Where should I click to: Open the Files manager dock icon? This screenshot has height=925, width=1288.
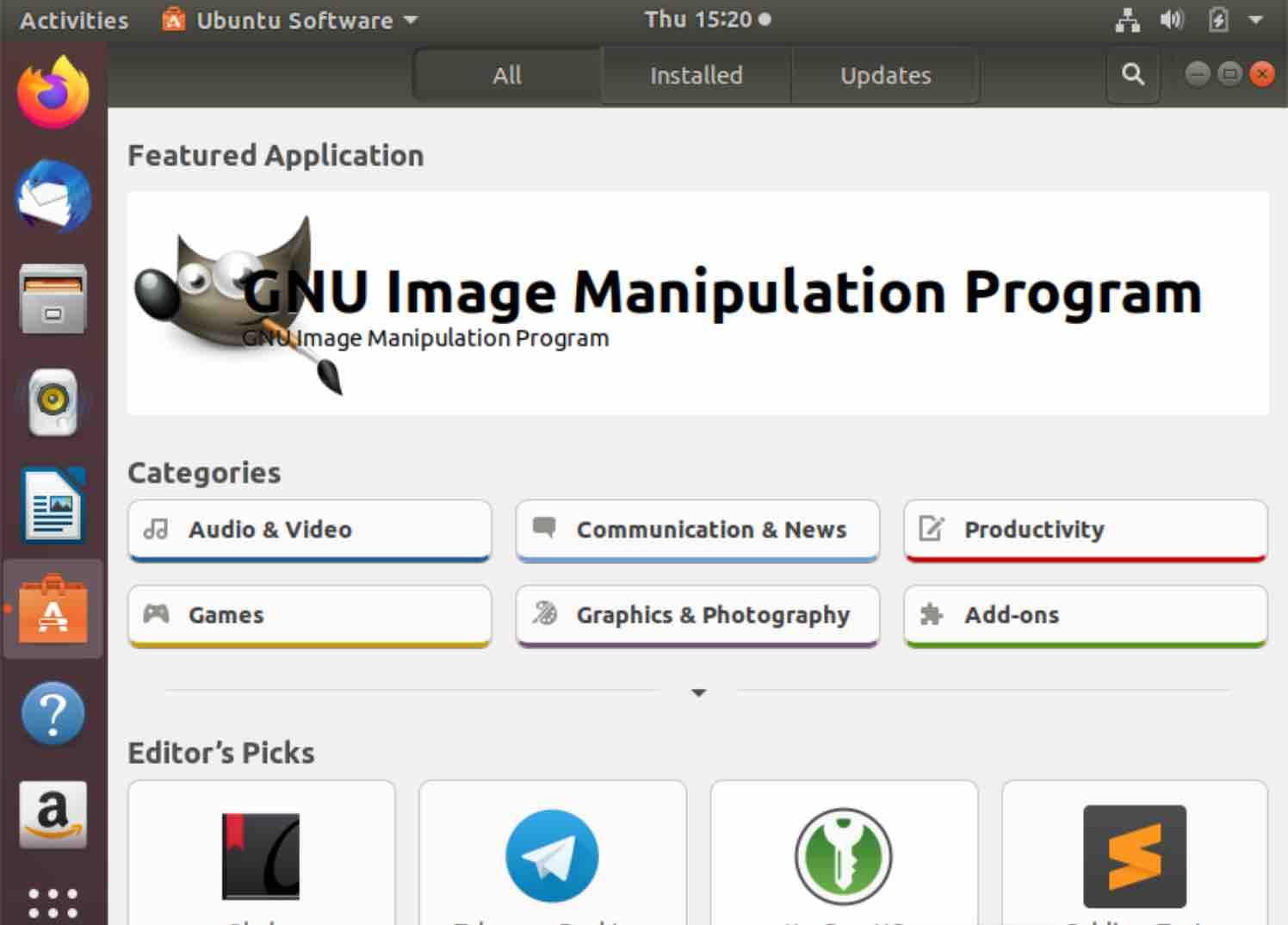tap(53, 298)
